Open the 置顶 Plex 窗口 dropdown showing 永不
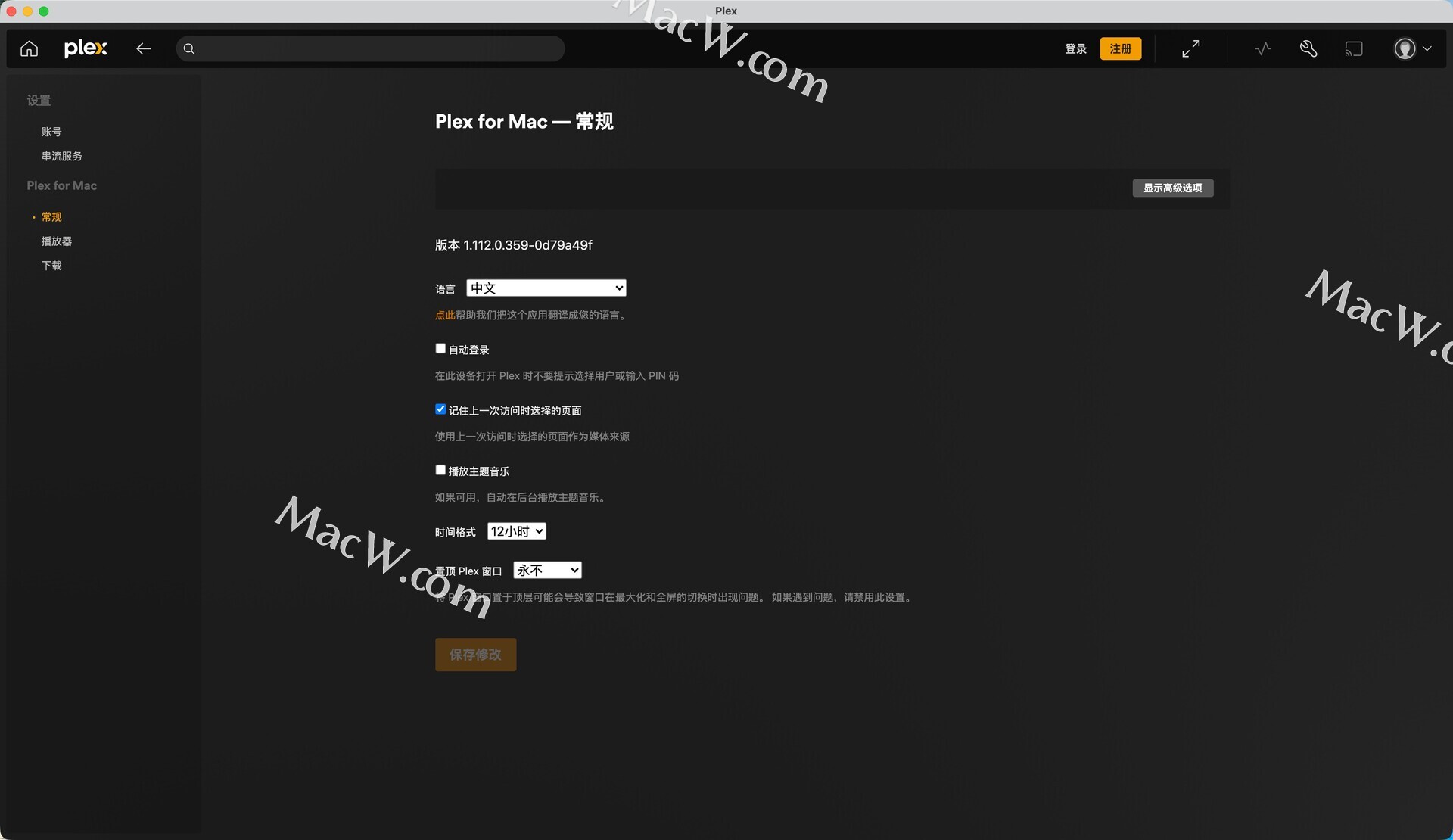 [546, 571]
